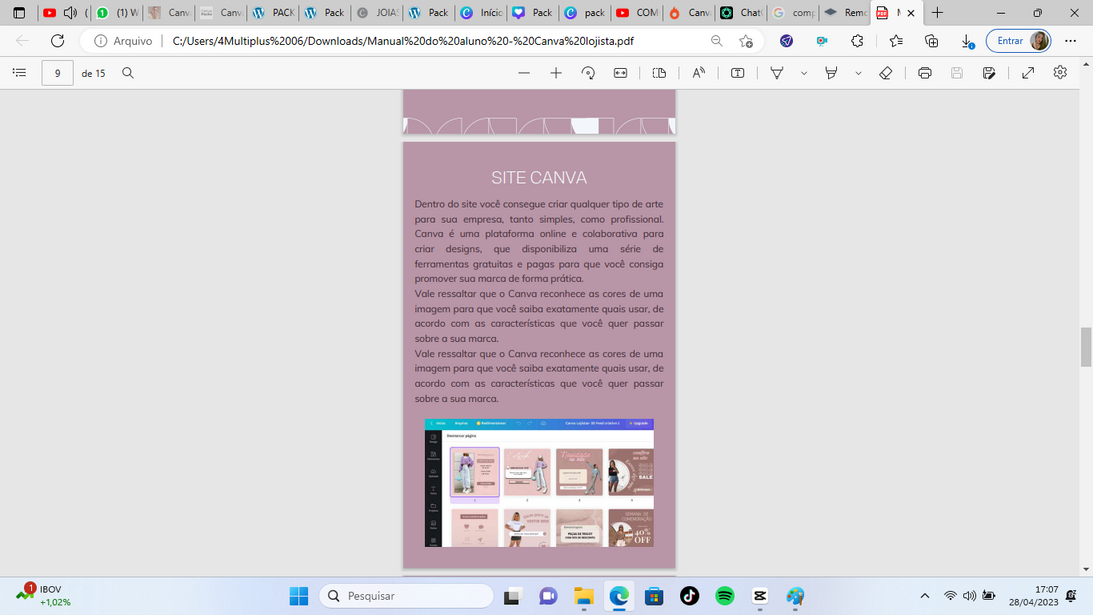
Task: Click the Entrar sign-in button
Action: [1018, 41]
